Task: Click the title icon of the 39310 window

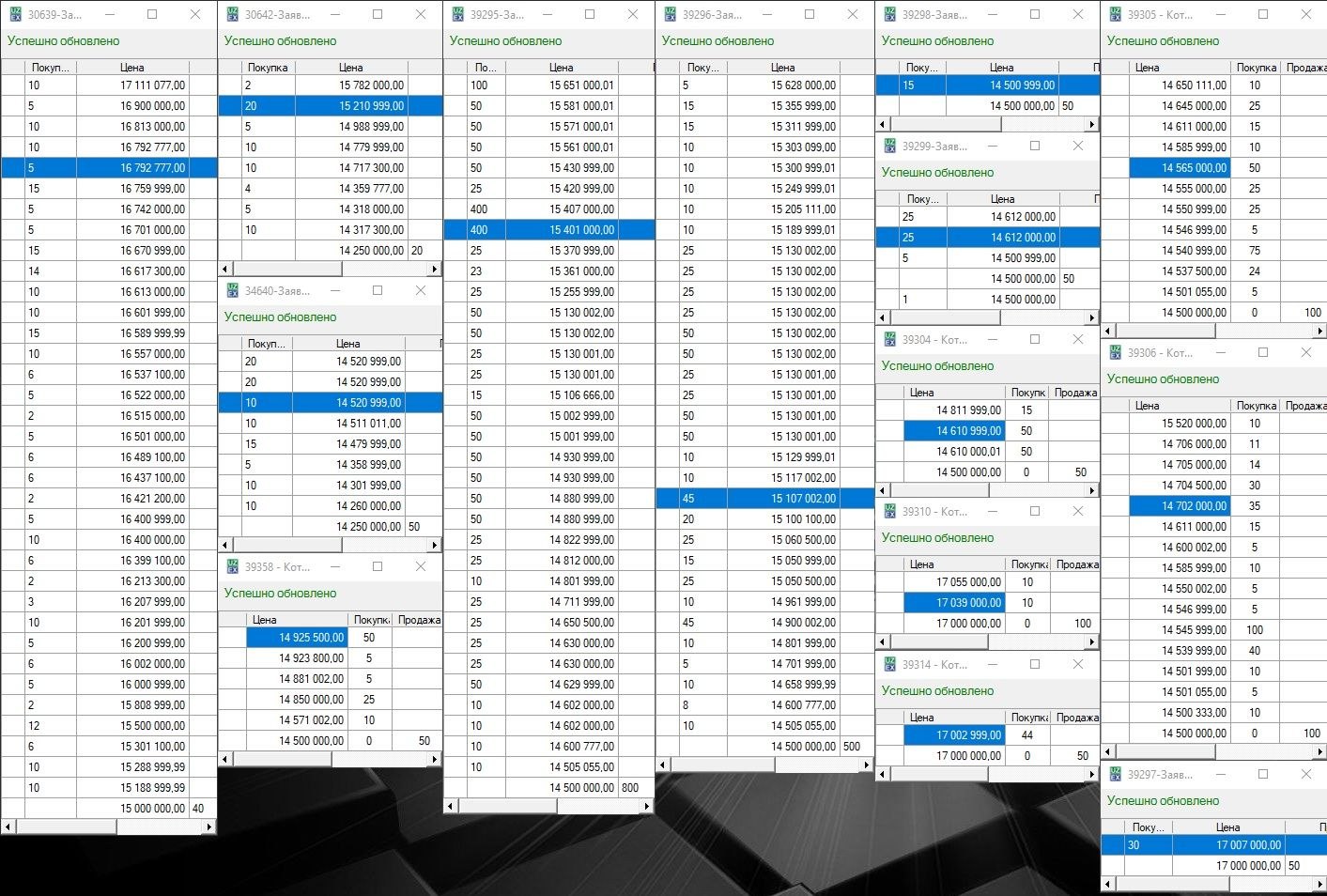Action: tap(889, 512)
